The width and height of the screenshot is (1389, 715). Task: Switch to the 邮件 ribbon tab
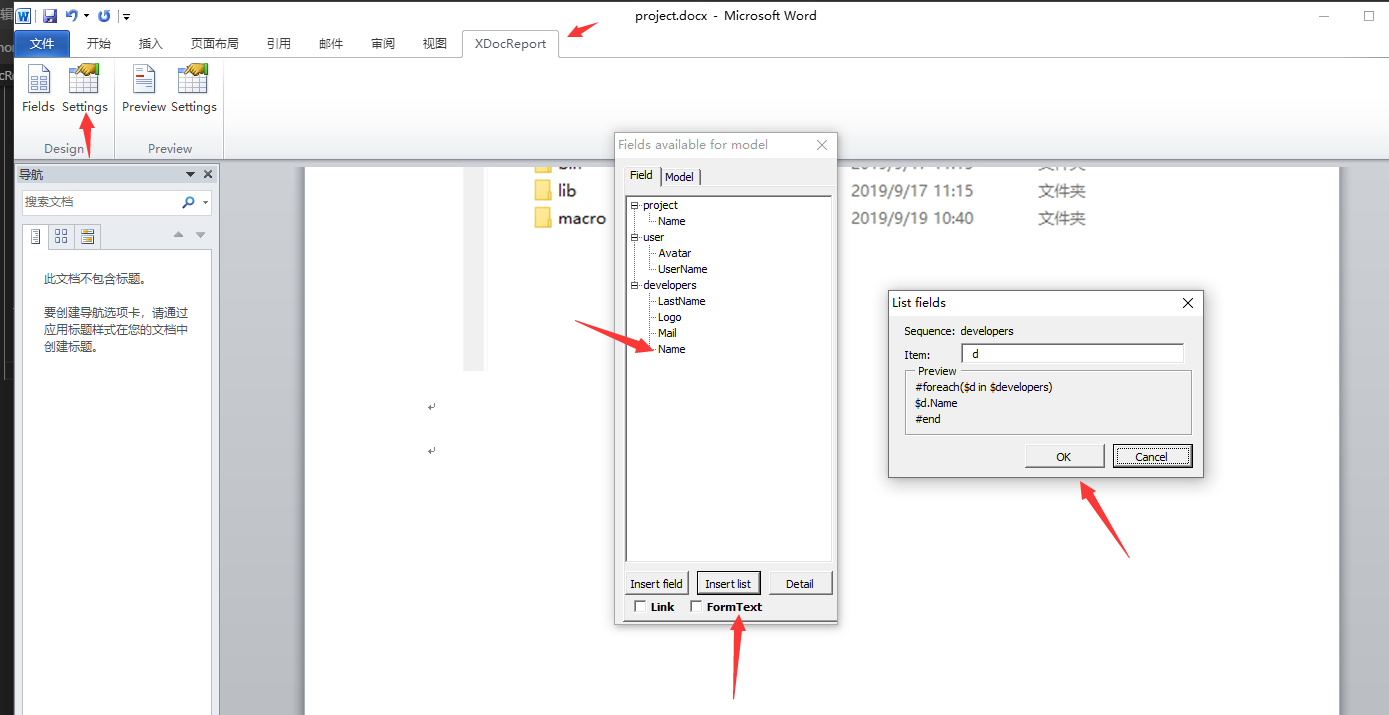tap(331, 44)
